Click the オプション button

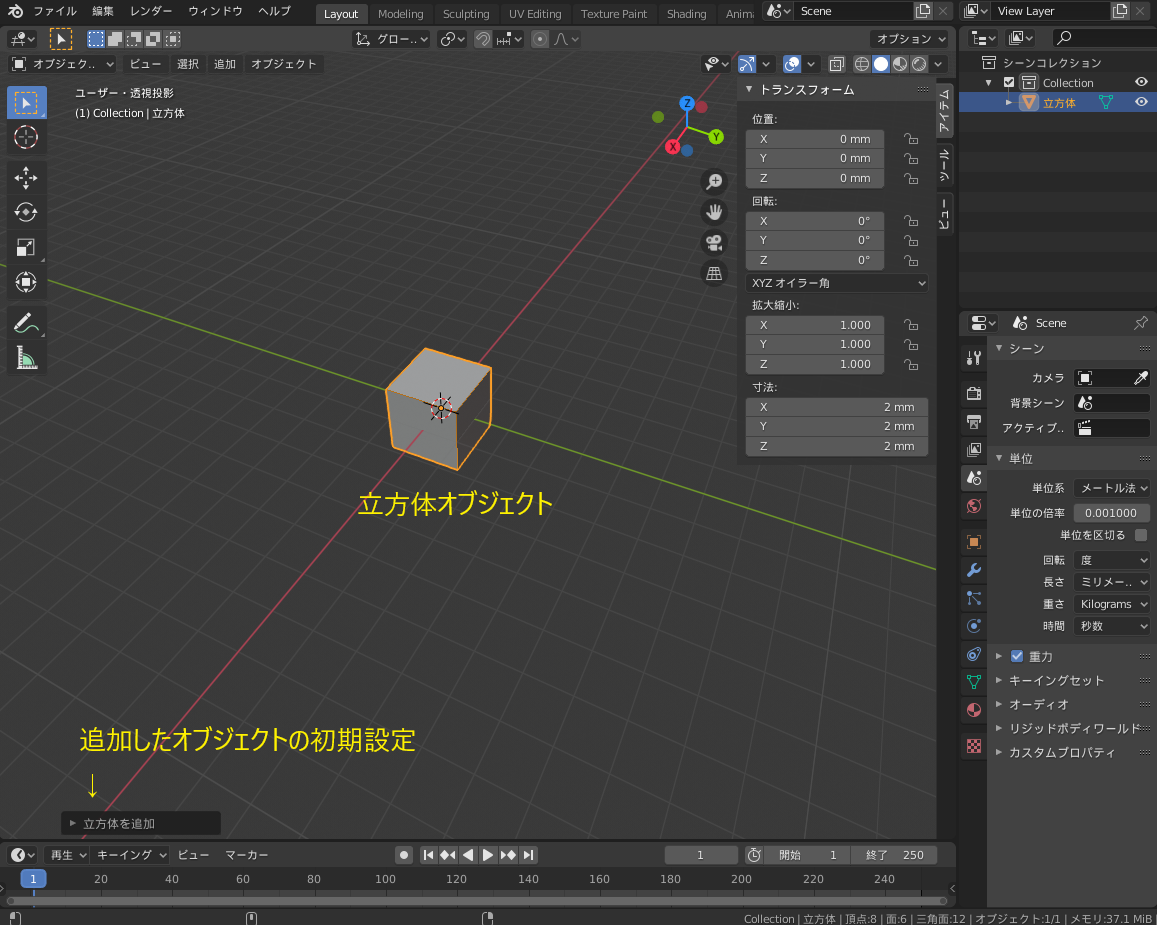tap(910, 39)
